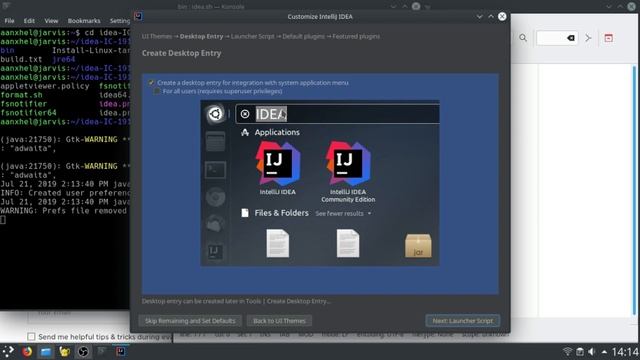Viewport: 640px width, 360px height.
Task: Click the volume speaker tray icon
Action: pos(592,351)
